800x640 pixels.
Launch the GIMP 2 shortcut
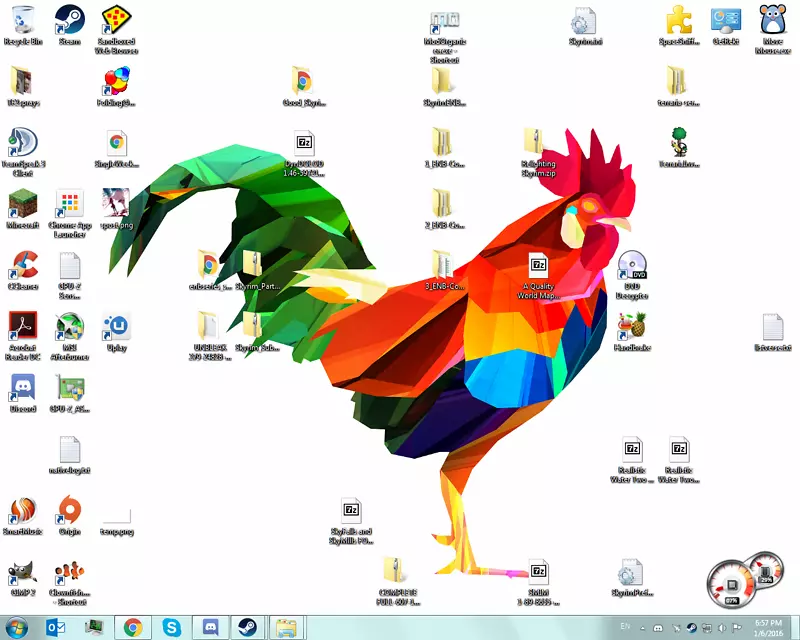22,573
